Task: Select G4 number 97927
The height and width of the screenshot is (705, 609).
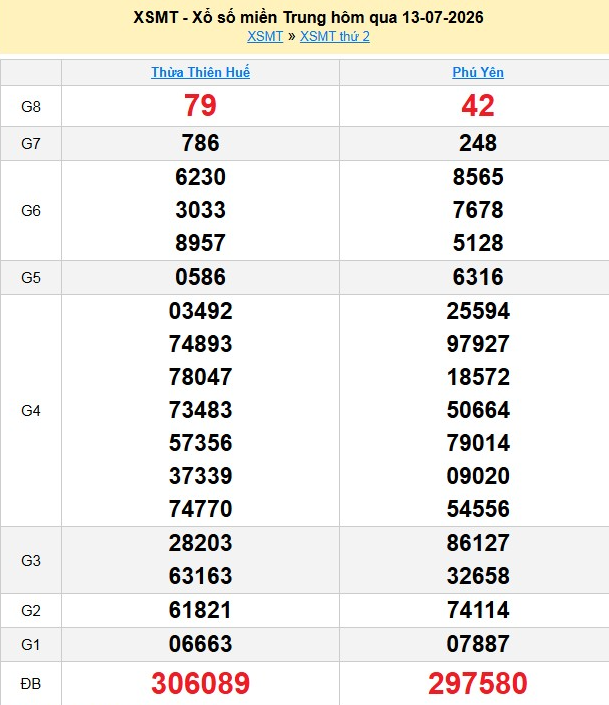Action: point(478,344)
